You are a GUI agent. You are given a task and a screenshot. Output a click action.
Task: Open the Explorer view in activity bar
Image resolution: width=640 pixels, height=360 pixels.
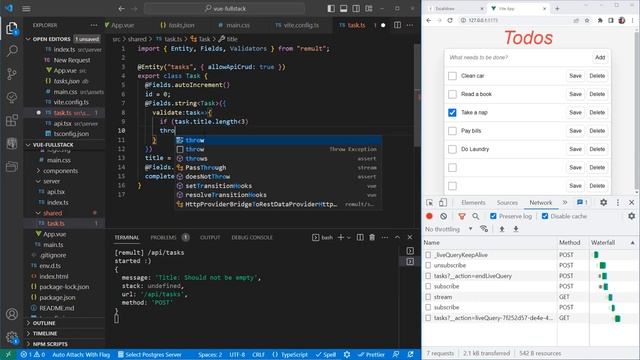12,28
